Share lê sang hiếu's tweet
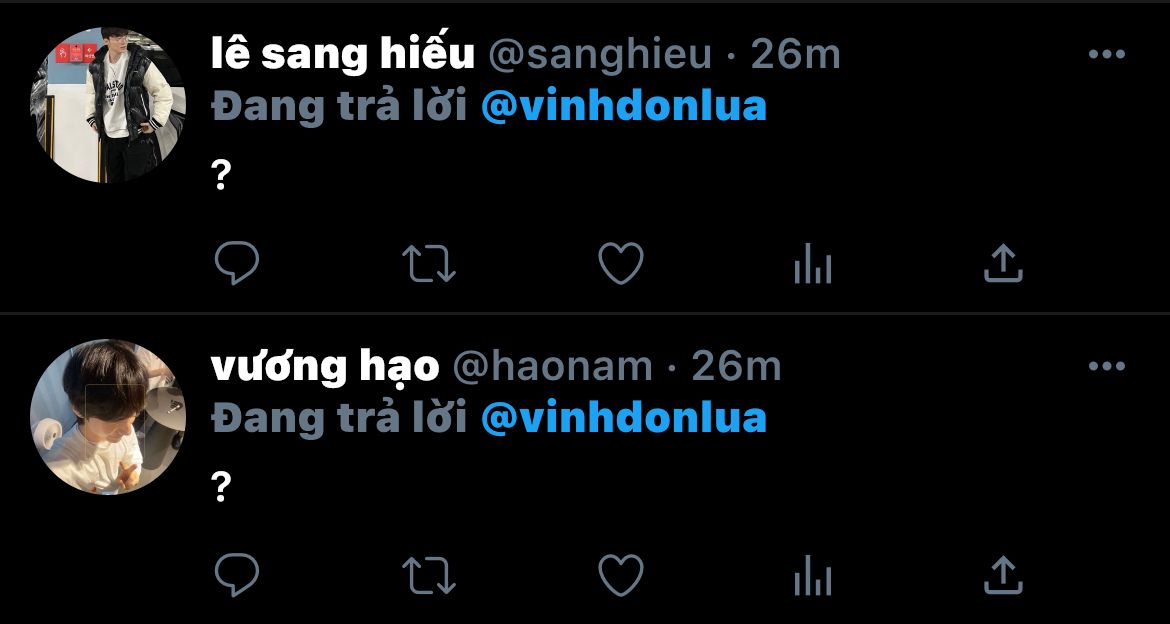This screenshot has width=1170, height=624. point(1003,263)
